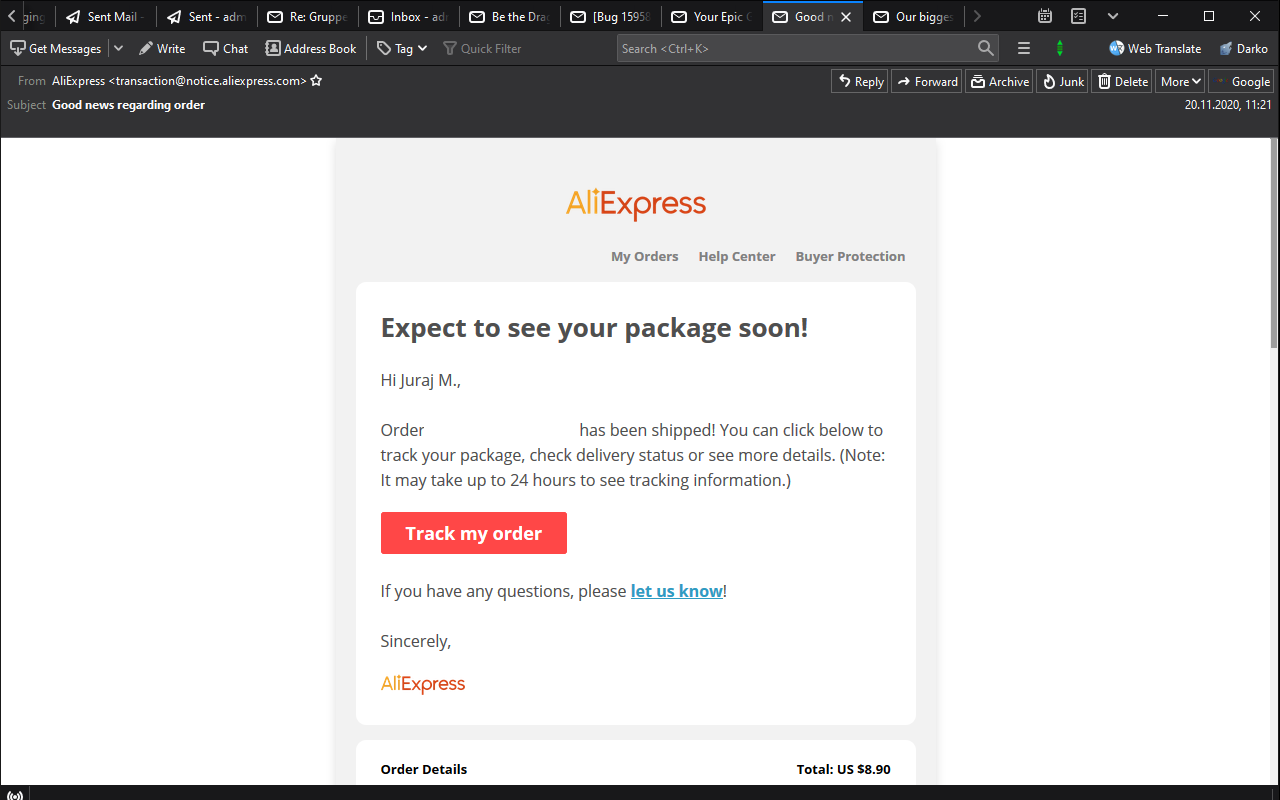
Task: Open the More actions dropdown
Action: point(1180,82)
